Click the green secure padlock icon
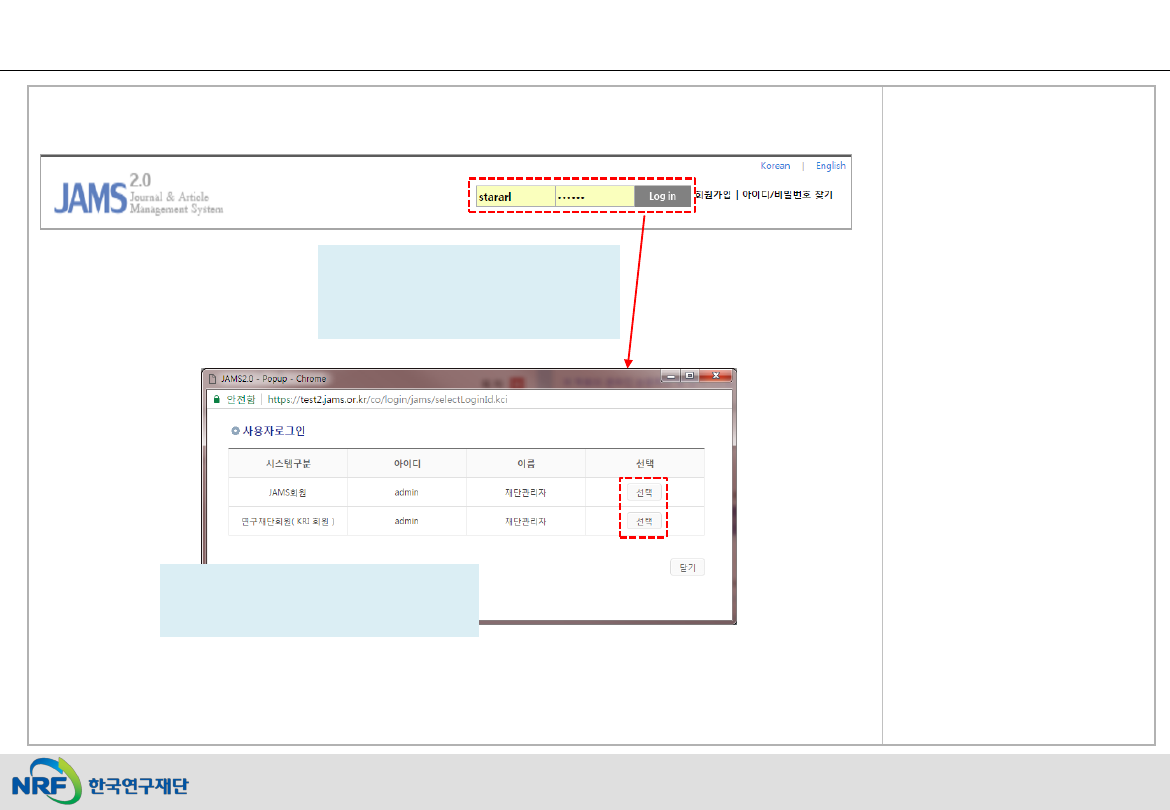 (x=214, y=398)
